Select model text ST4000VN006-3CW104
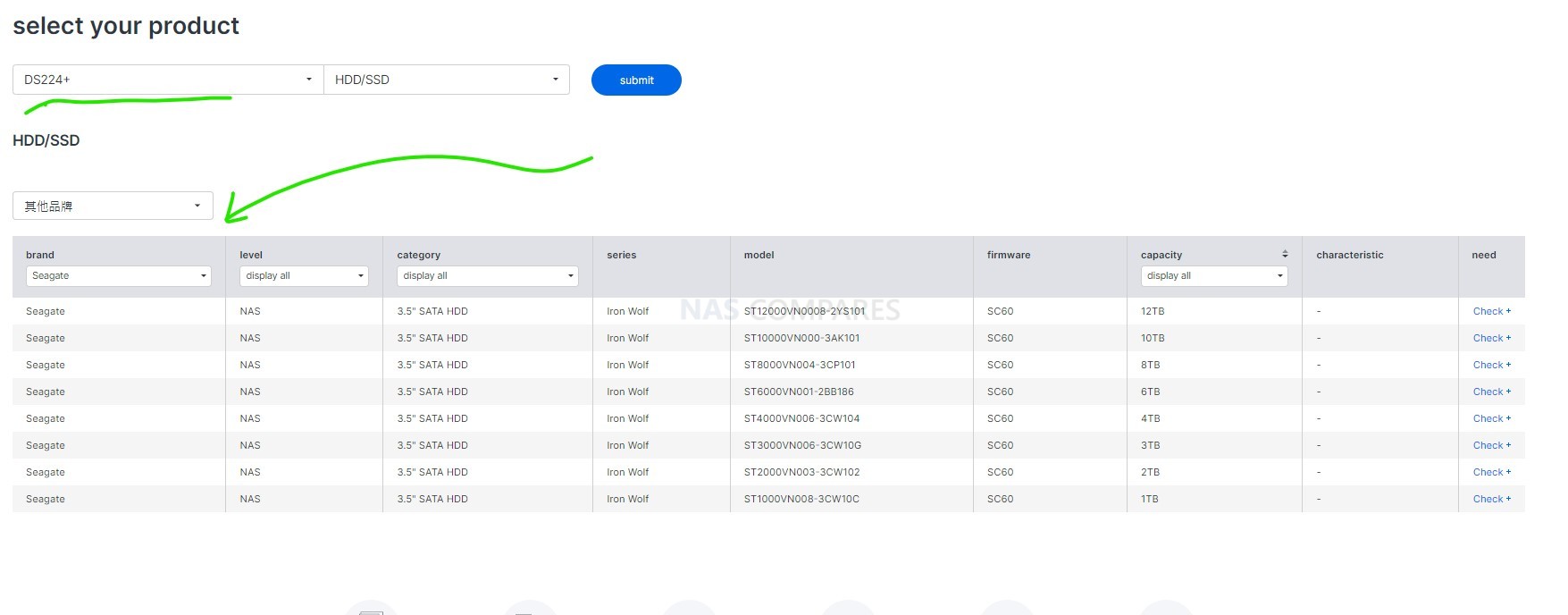Screen dimensions: 1568x615 801,418
